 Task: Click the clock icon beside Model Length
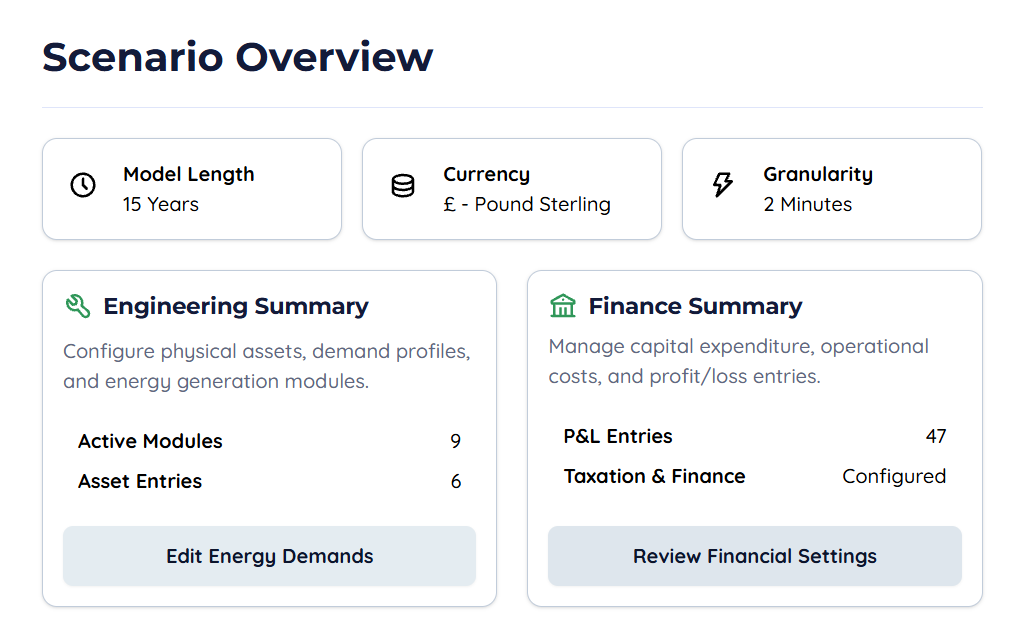pos(83,185)
